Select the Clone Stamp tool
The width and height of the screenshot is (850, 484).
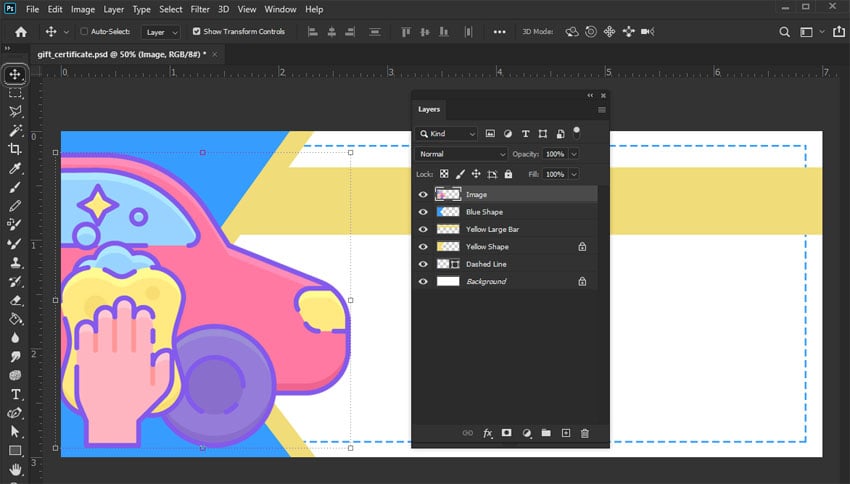[15, 262]
